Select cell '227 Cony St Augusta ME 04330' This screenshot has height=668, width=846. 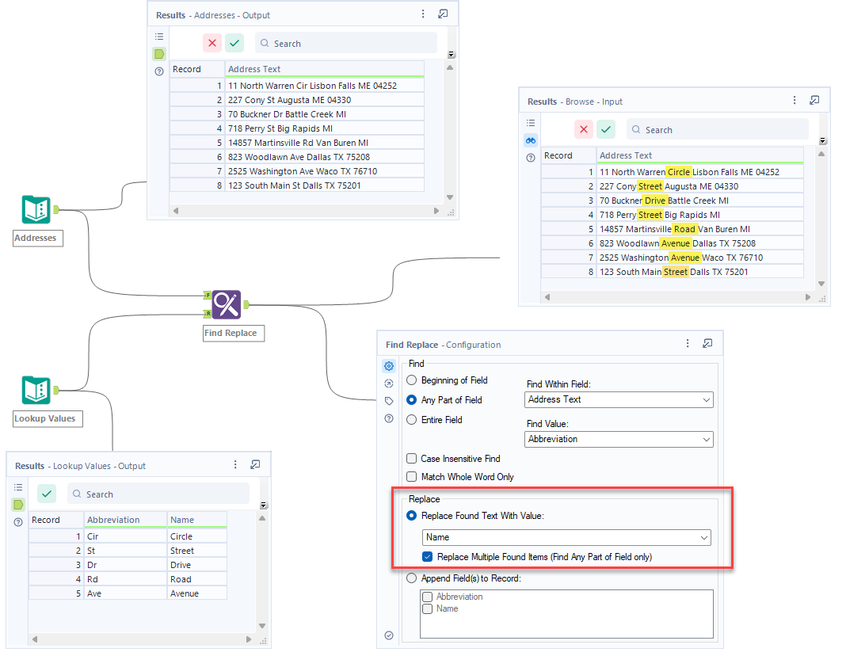324,100
